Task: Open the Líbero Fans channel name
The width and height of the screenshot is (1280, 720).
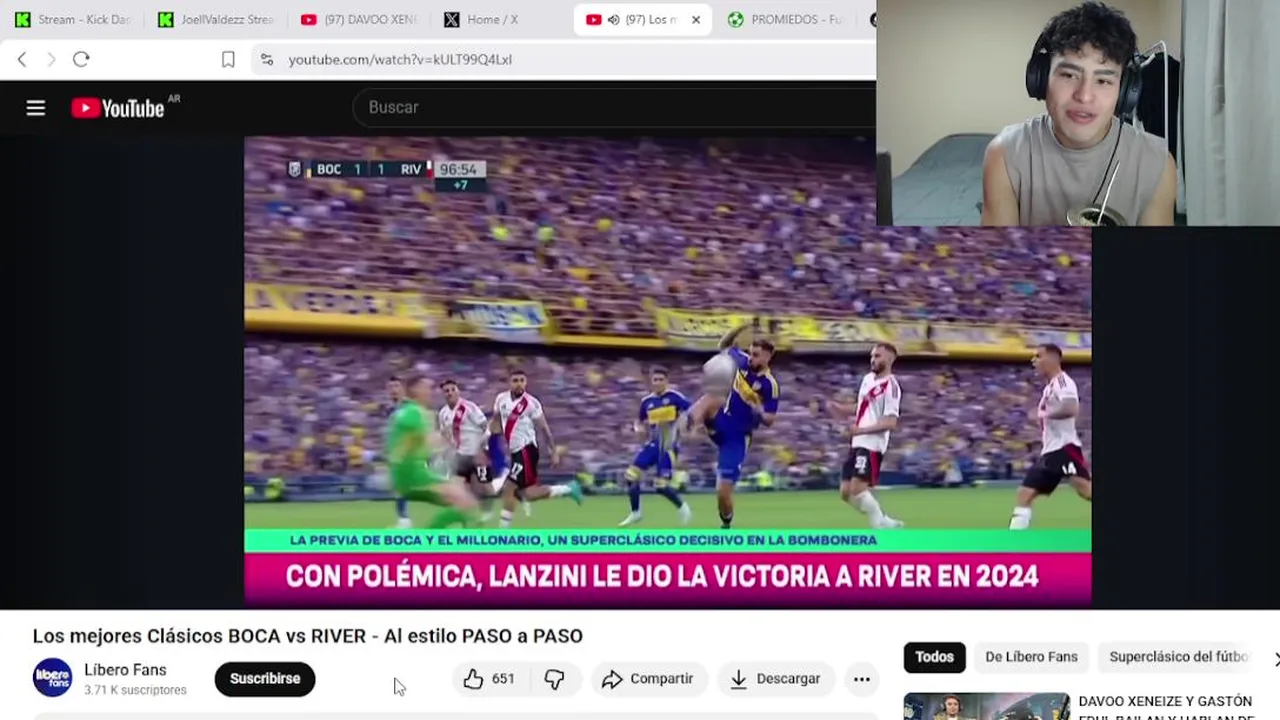Action: click(x=125, y=670)
